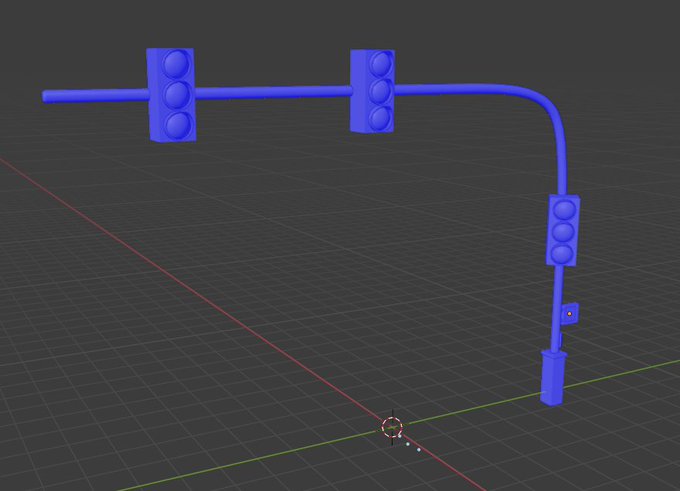Screen dimensions: 680x491
Task: Select the middle overhead traffic light housing
Action: (373, 91)
